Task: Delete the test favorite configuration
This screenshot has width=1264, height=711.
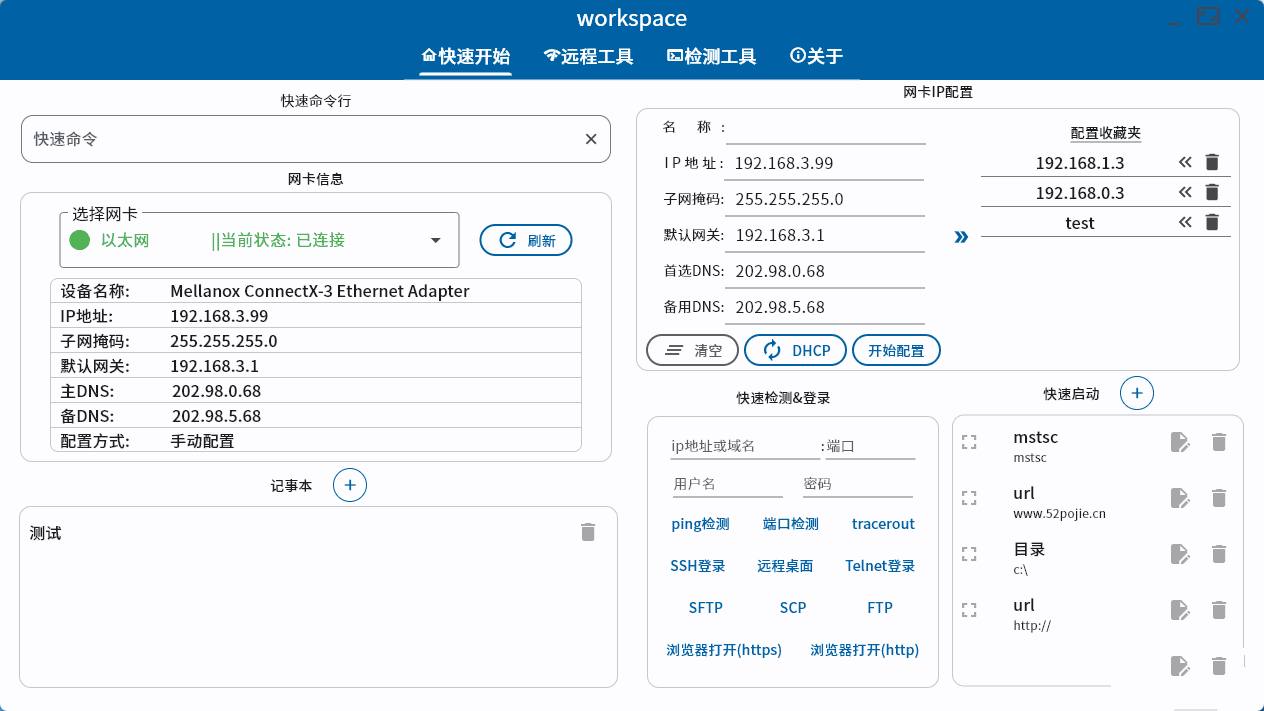Action: (1212, 222)
